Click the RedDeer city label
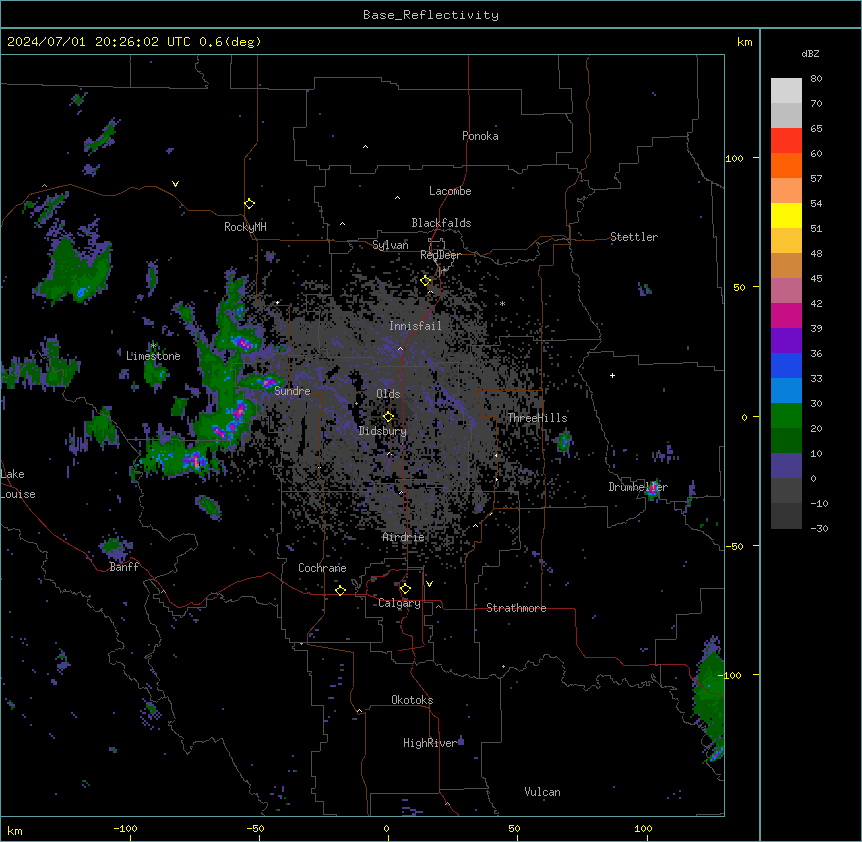862x842 pixels. [440, 255]
